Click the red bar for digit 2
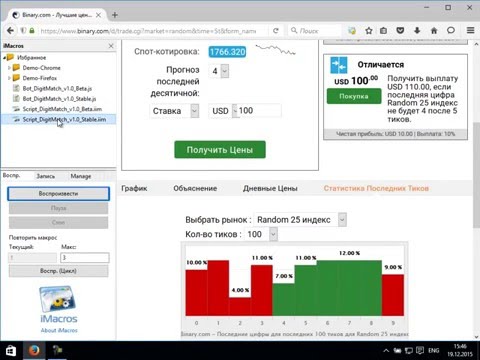 tap(240, 307)
